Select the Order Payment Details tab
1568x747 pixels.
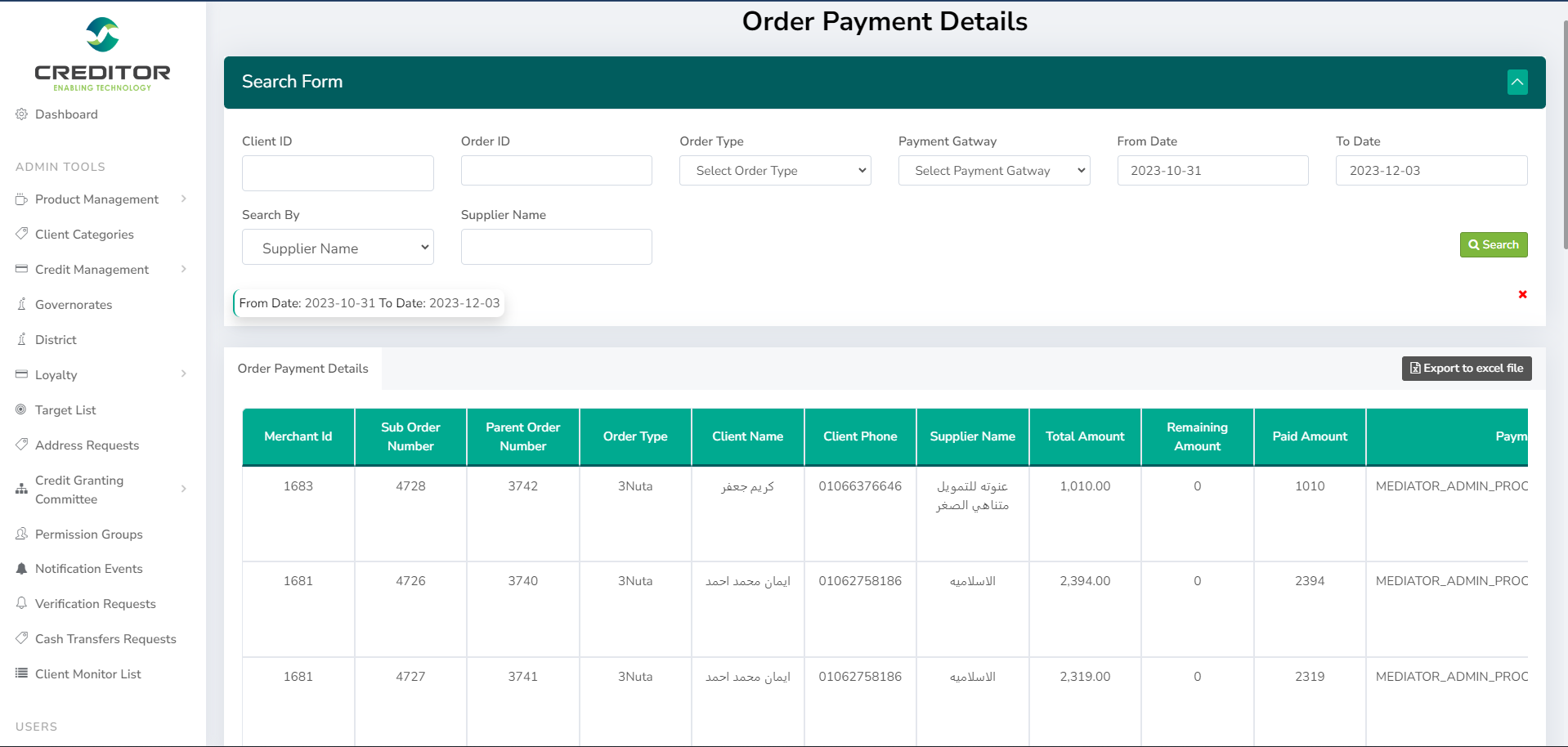tap(302, 369)
